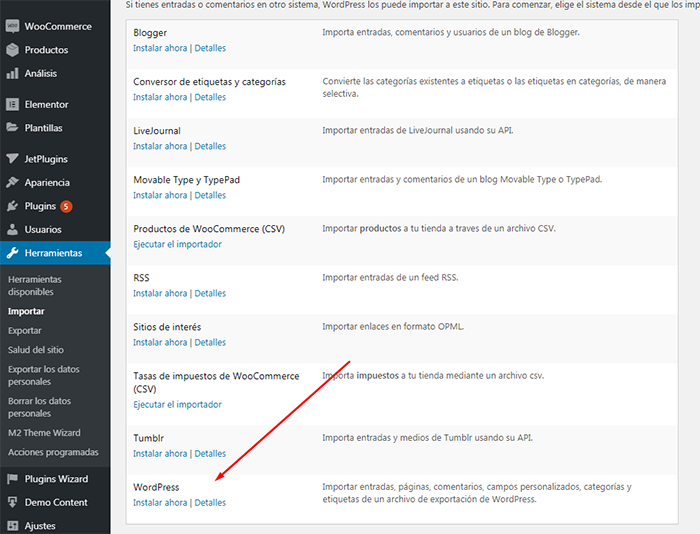700x534 pixels.
Task: Click the JetPlugins icon
Action: pos(12,159)
